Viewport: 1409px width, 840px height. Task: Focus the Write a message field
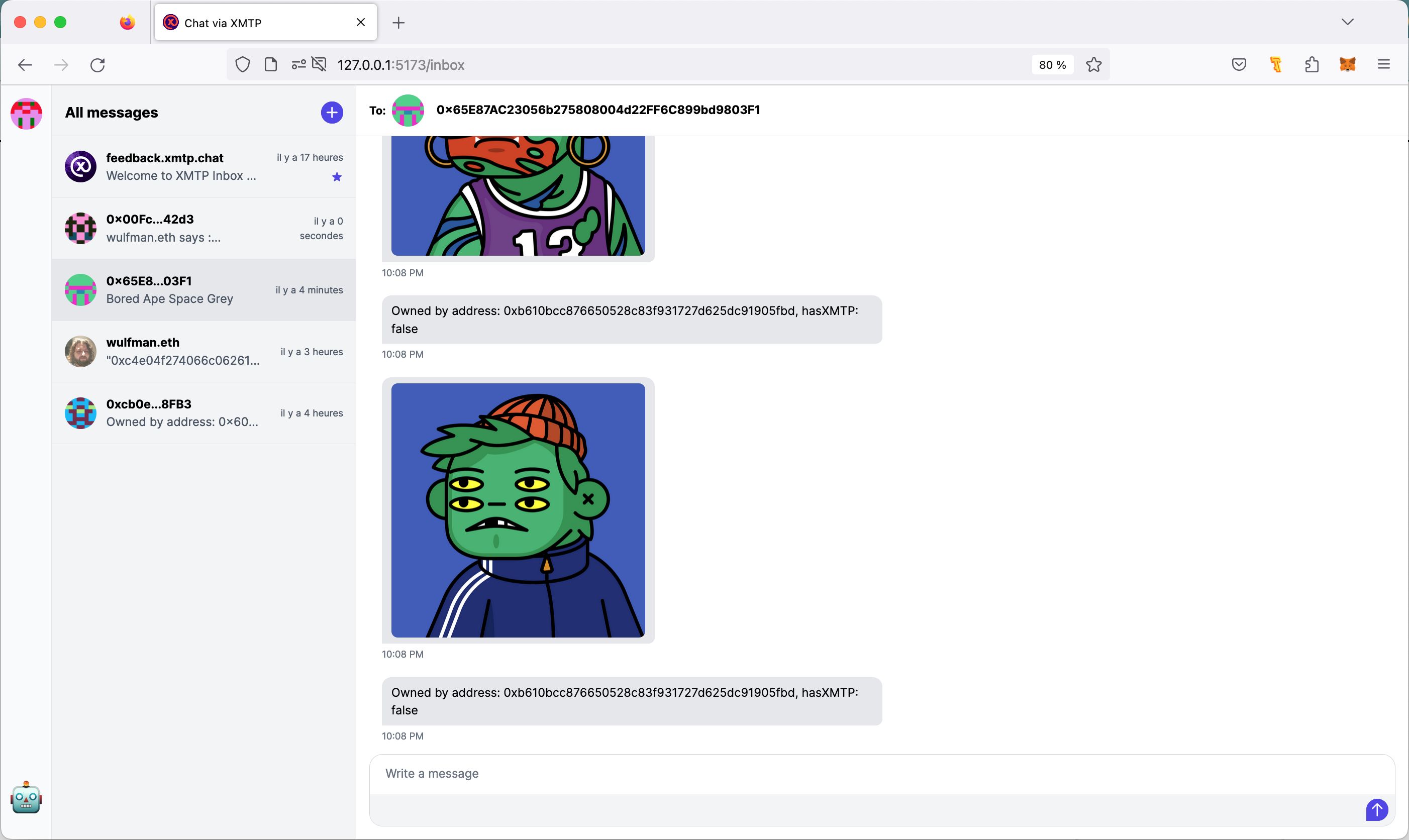tap(881, 774)
